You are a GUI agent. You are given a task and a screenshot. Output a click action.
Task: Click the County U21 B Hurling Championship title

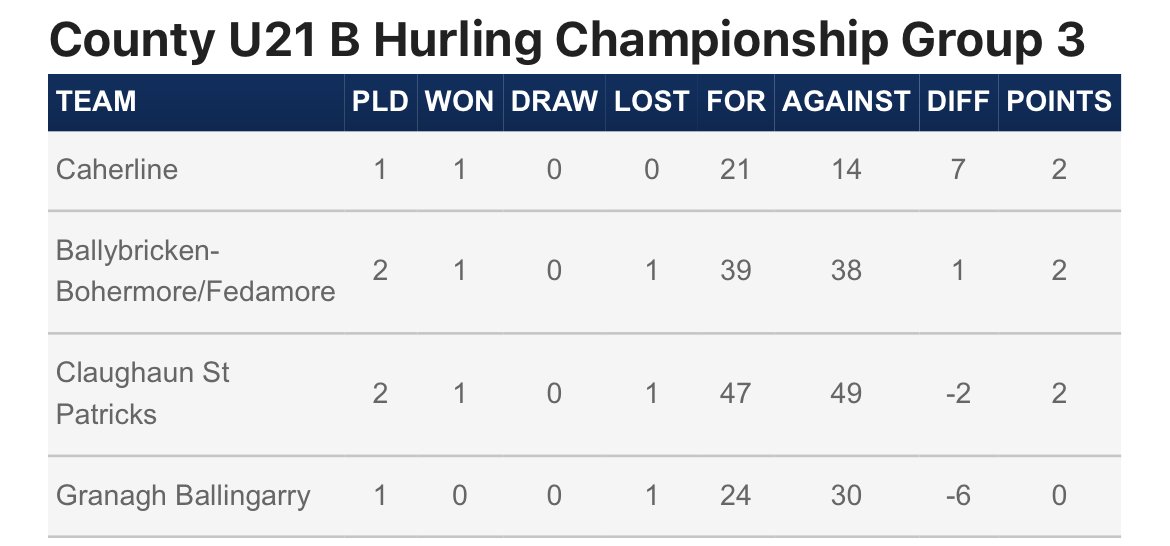pyautogui.click(x=566, y=40)
